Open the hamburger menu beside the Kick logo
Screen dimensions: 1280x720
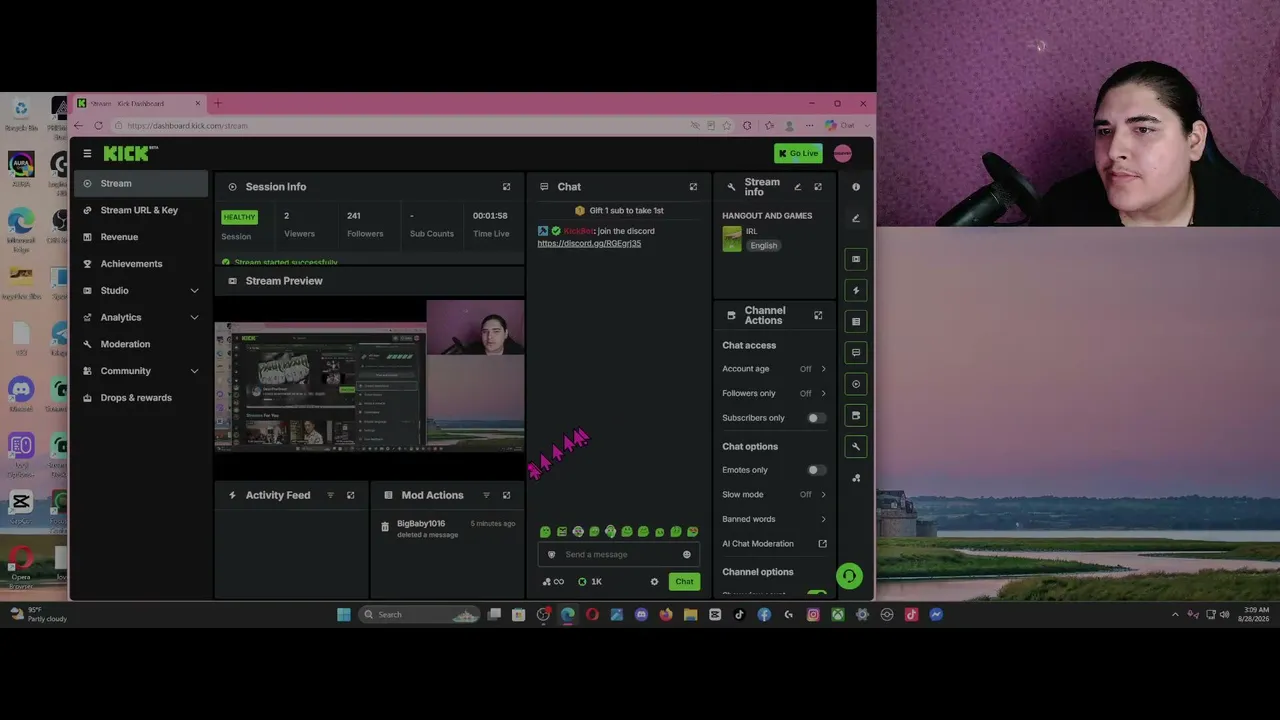[x=87, y=153]
